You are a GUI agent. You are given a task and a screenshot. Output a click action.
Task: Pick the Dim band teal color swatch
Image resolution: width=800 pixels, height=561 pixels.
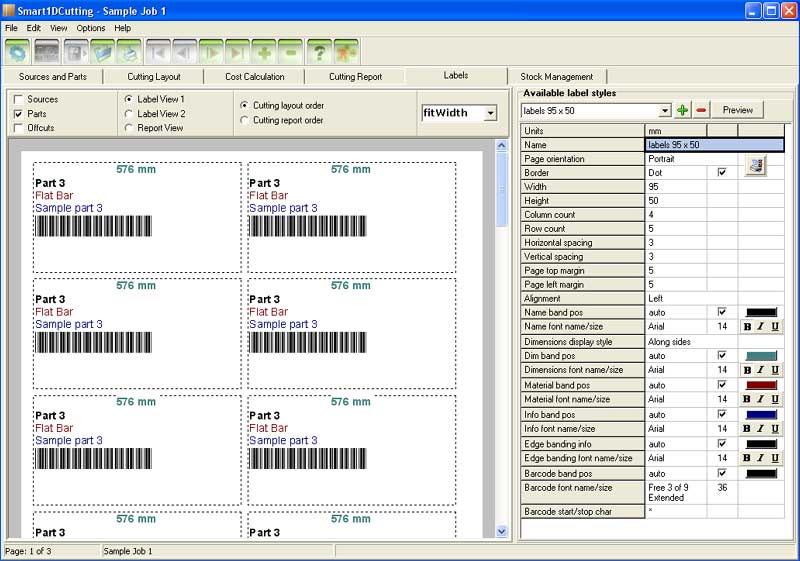tap(761, 355)
